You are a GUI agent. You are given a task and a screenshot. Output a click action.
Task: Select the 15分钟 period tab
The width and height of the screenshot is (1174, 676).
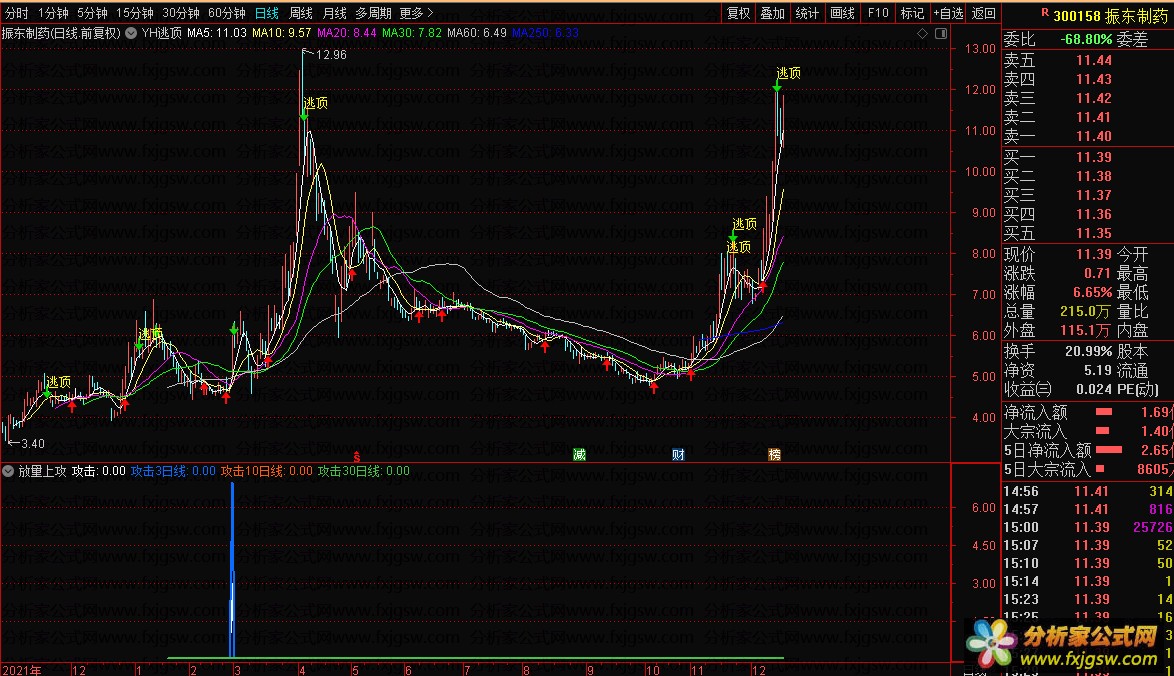135,13
